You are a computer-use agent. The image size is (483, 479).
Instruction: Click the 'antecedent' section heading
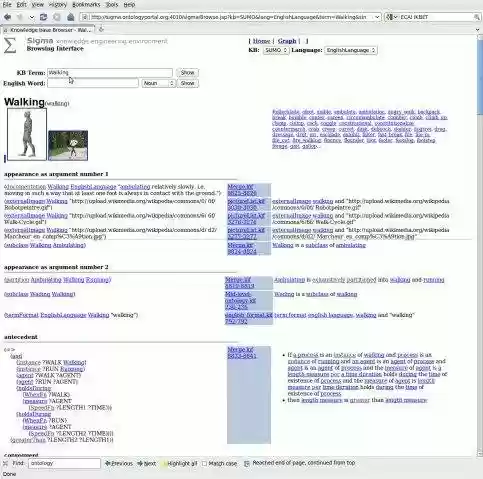[21, 337]
